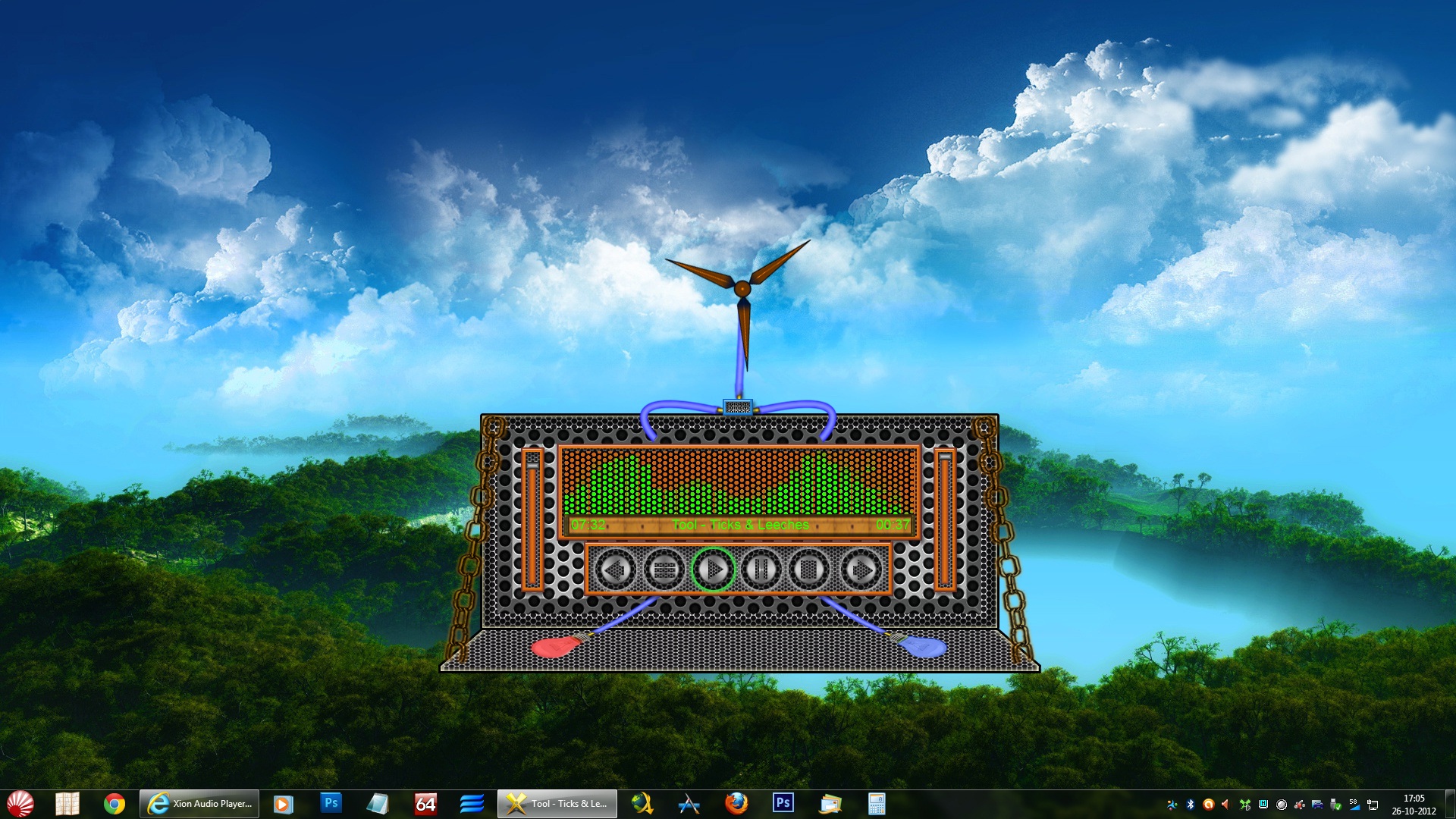Switch to Tool - Ticks & Le... taskbar button

point(557,804)
